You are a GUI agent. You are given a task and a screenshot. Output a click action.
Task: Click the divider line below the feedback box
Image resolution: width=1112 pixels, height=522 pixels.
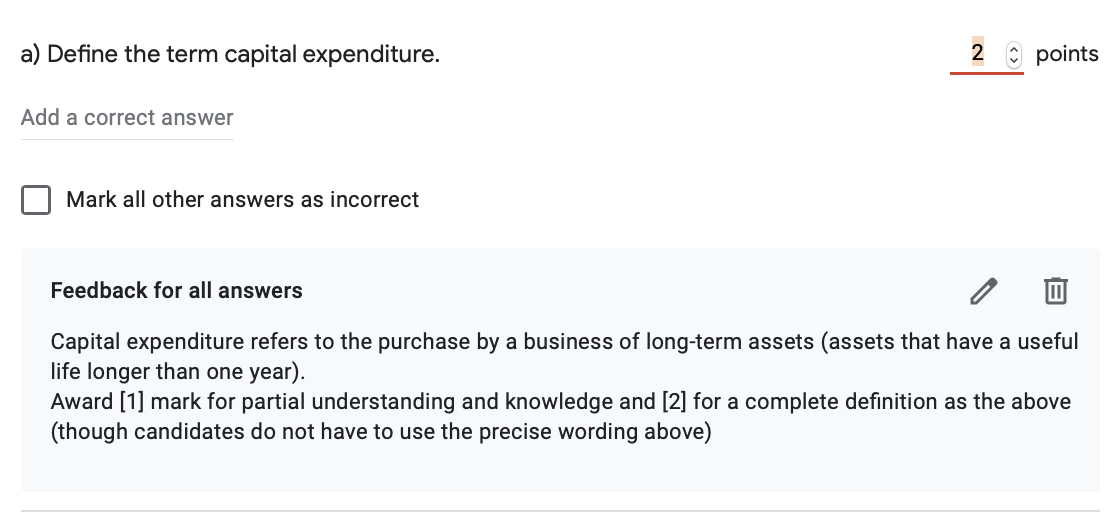[560, 511]
